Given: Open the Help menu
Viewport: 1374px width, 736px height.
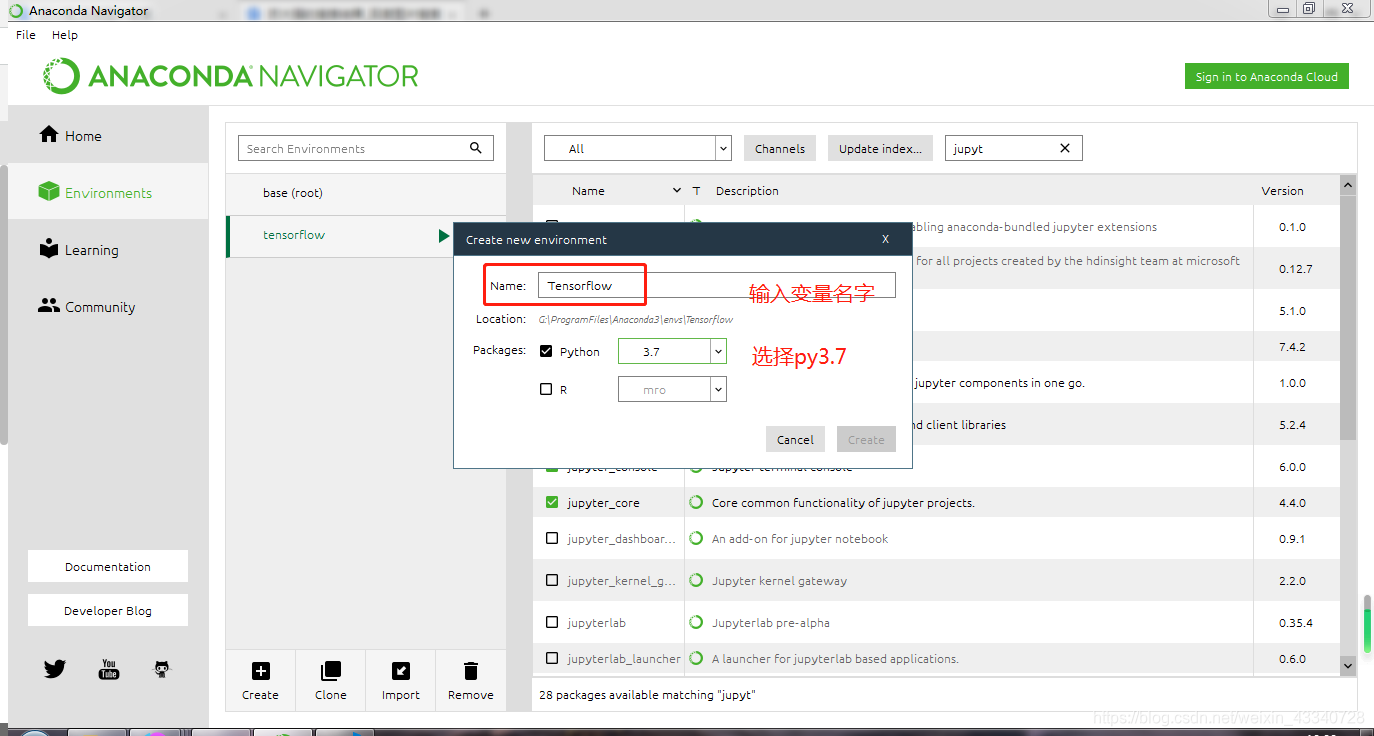Looking at the screenshot, I should click(x=65, y=34).
